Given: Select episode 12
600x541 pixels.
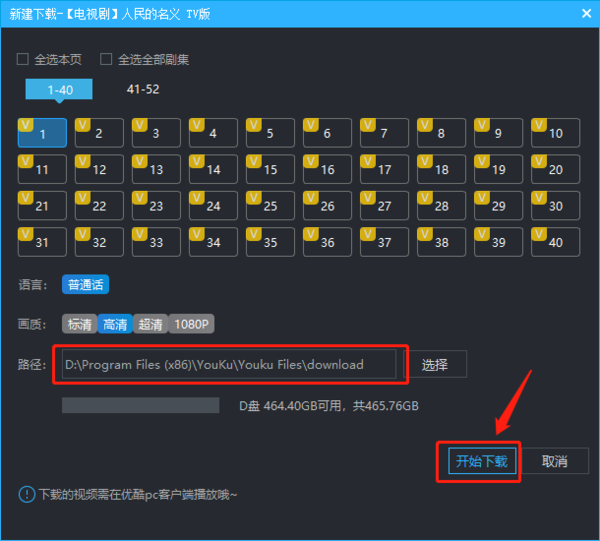Looking at the screenshot, I should click(99, 169).
